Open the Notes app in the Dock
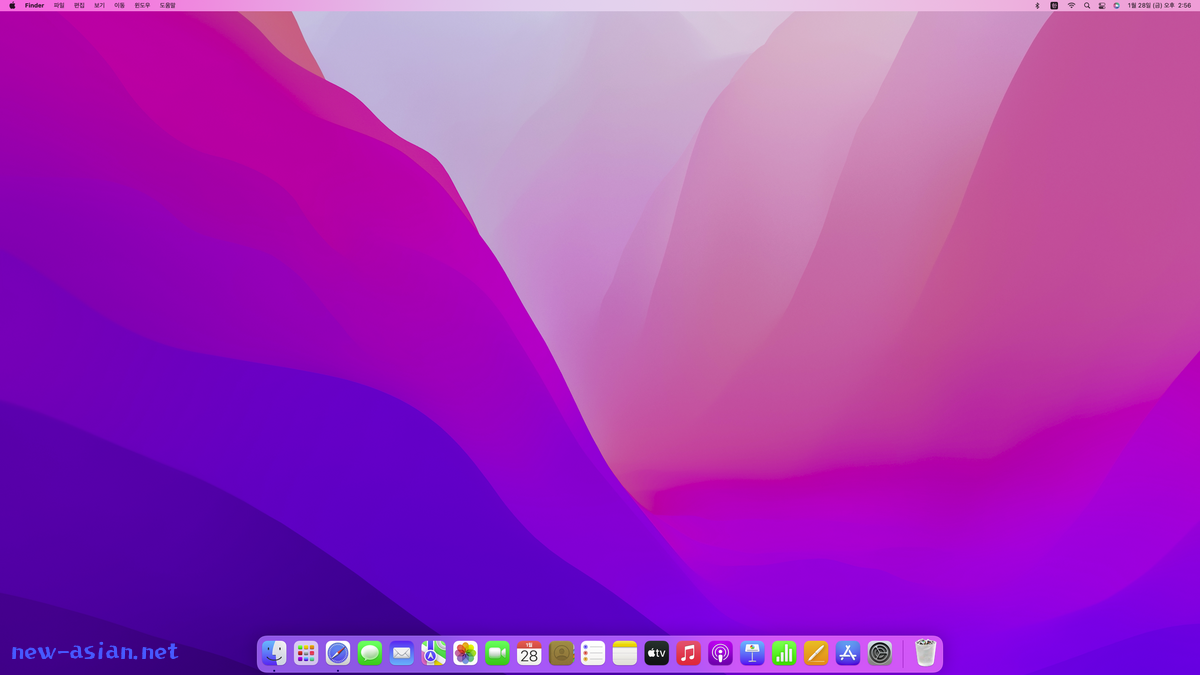1200x675 pixels. click(625, 653)
